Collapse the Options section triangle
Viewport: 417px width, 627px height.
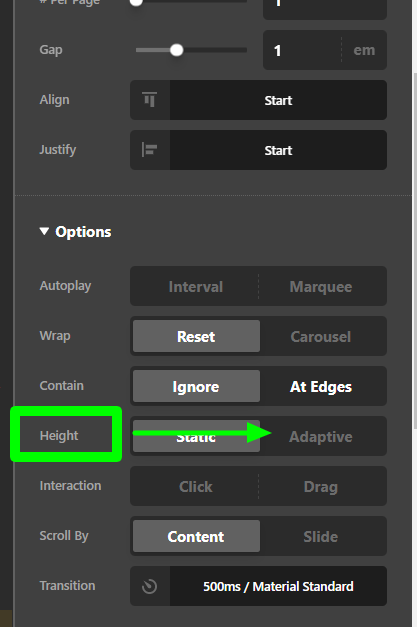[44, 232]
